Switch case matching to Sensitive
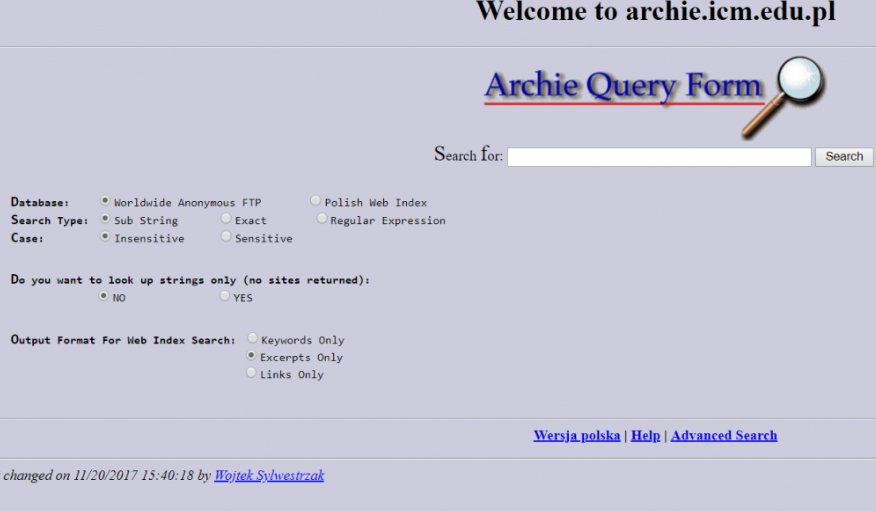The height and width of the screenshot is (511, 876). 226,237
